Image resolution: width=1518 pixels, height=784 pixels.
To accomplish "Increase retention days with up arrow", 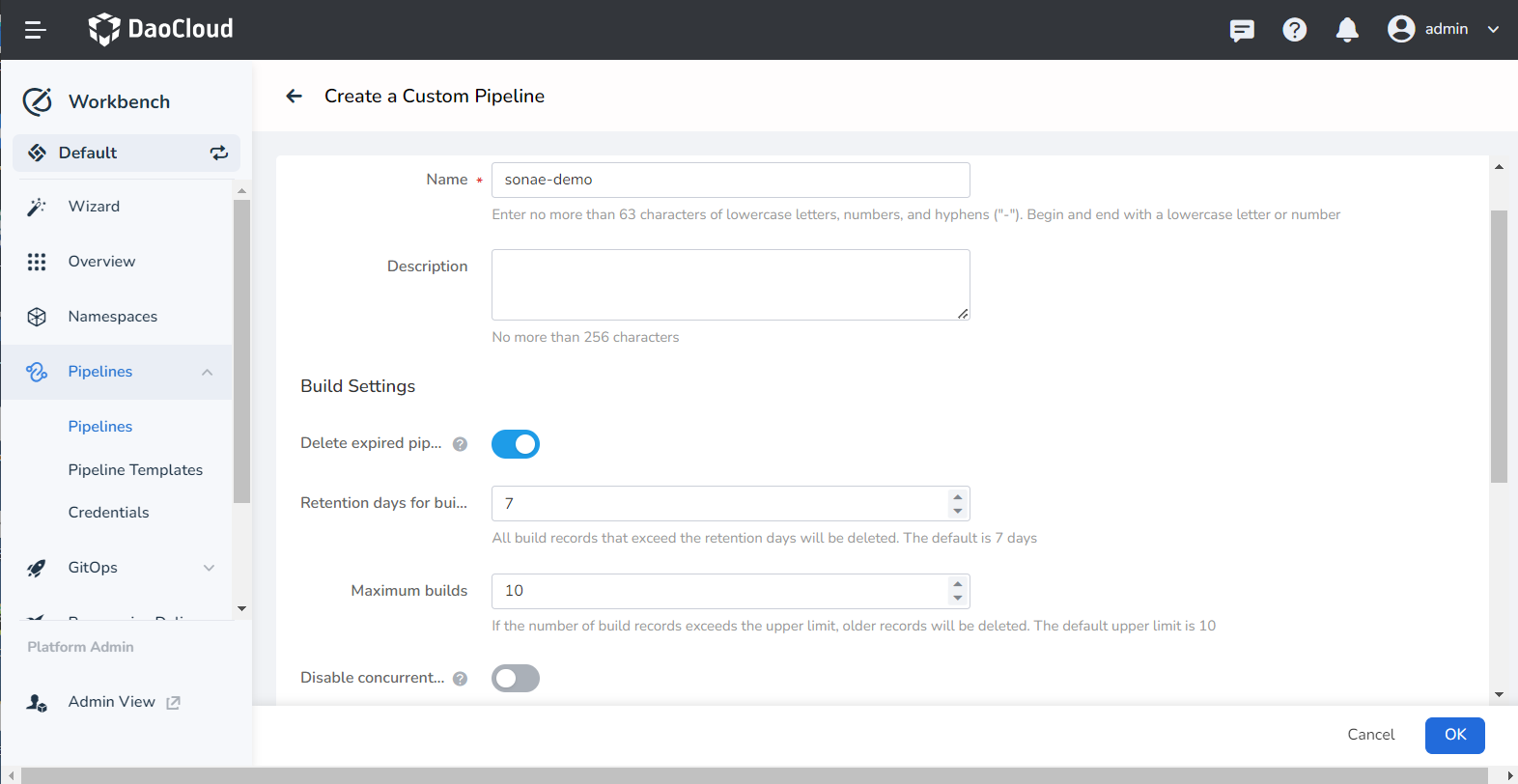I will (x=957, y=497).
